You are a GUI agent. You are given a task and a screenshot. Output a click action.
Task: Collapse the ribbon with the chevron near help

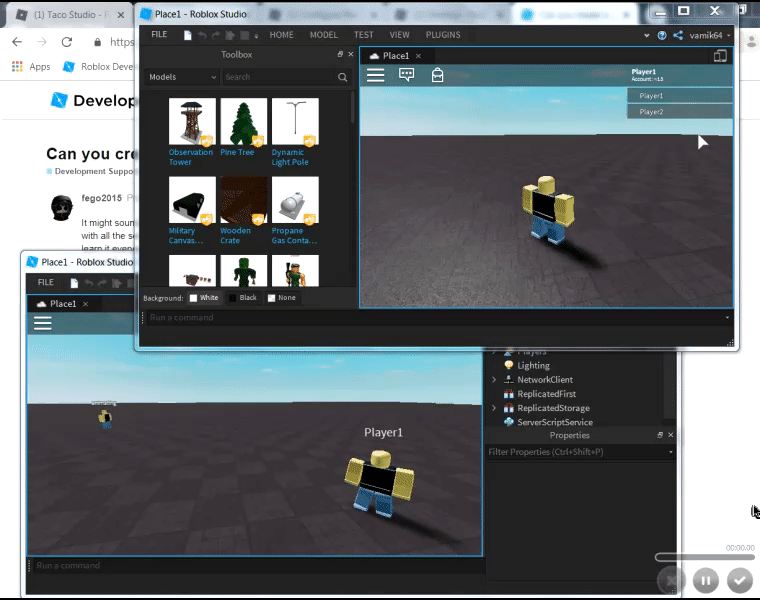coord(647,35)
